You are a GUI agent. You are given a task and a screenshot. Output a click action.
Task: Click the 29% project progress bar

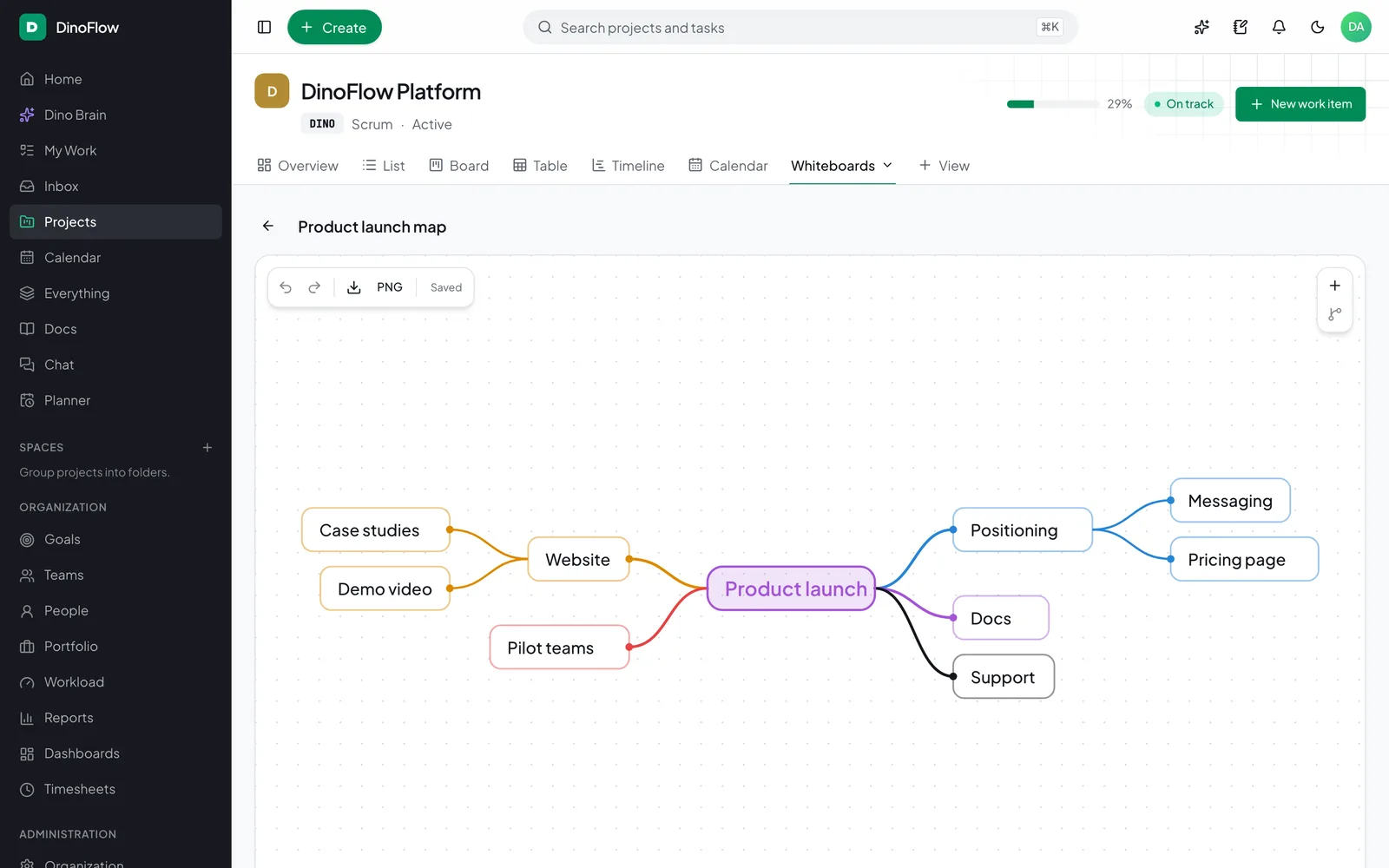[x=1053, y=104]
